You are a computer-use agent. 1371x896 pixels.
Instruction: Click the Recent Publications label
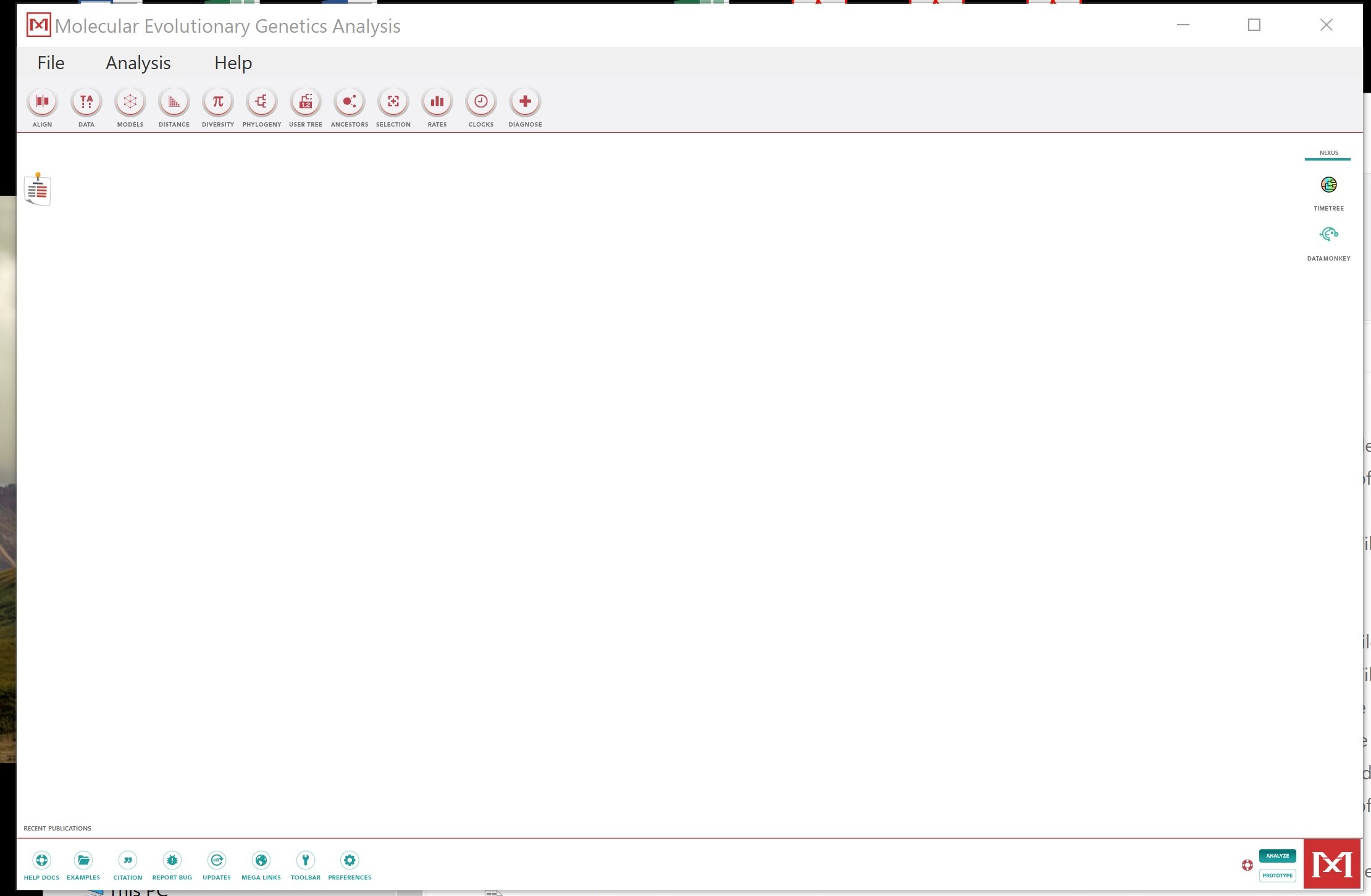pos(57,829)
